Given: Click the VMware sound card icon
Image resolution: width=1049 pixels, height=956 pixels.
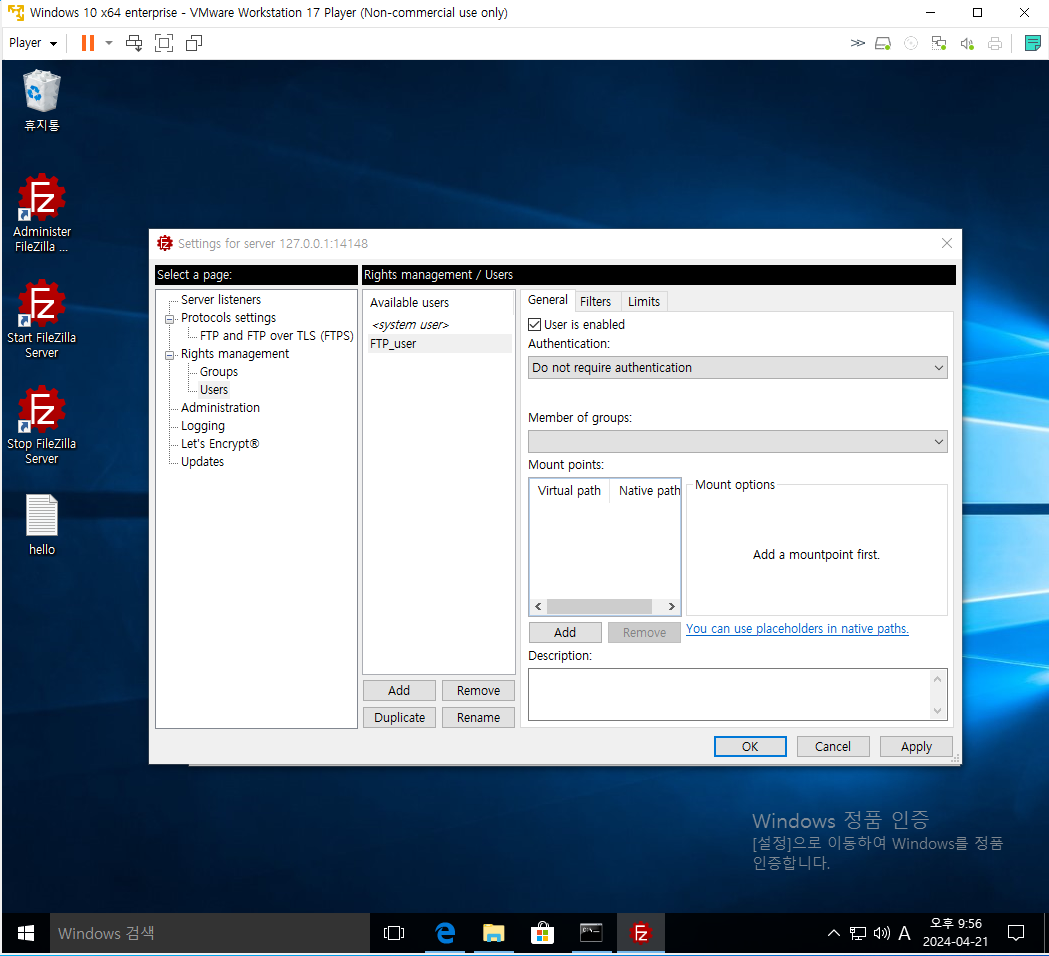Looking at the screenshot, I should [967, 43].
